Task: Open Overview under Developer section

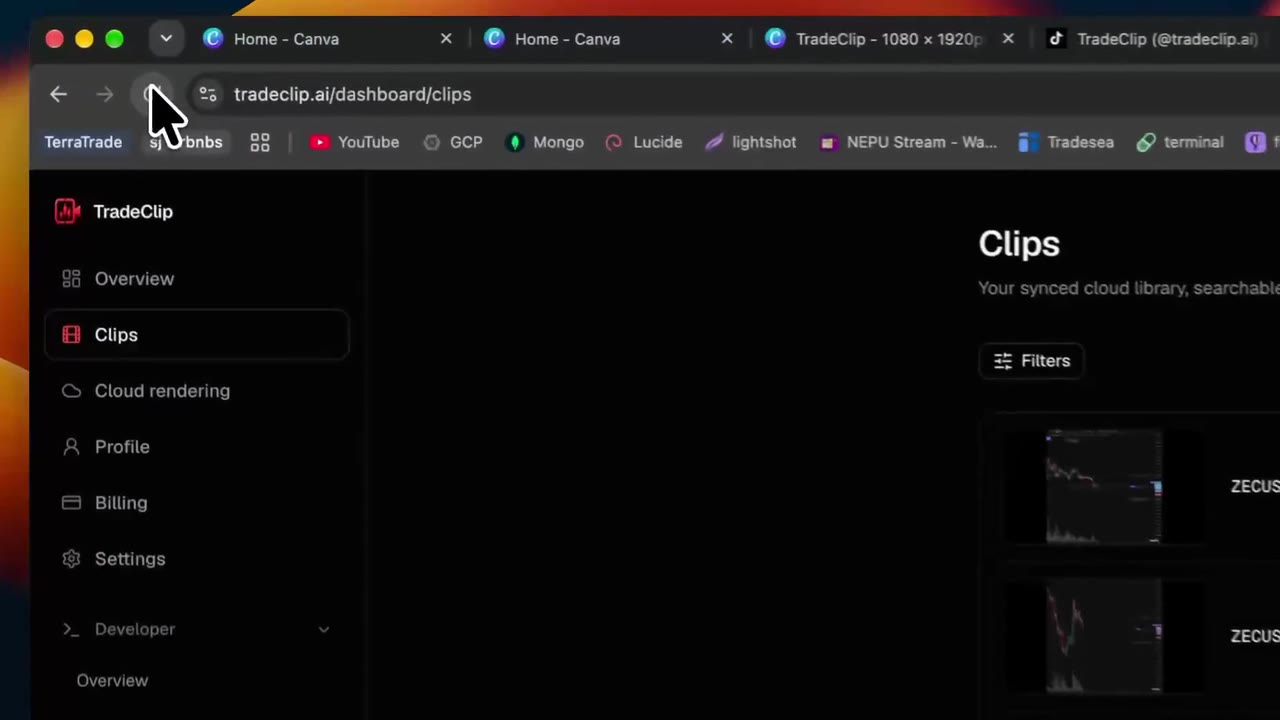Action: pyautogui.click(x=112, y=681)
